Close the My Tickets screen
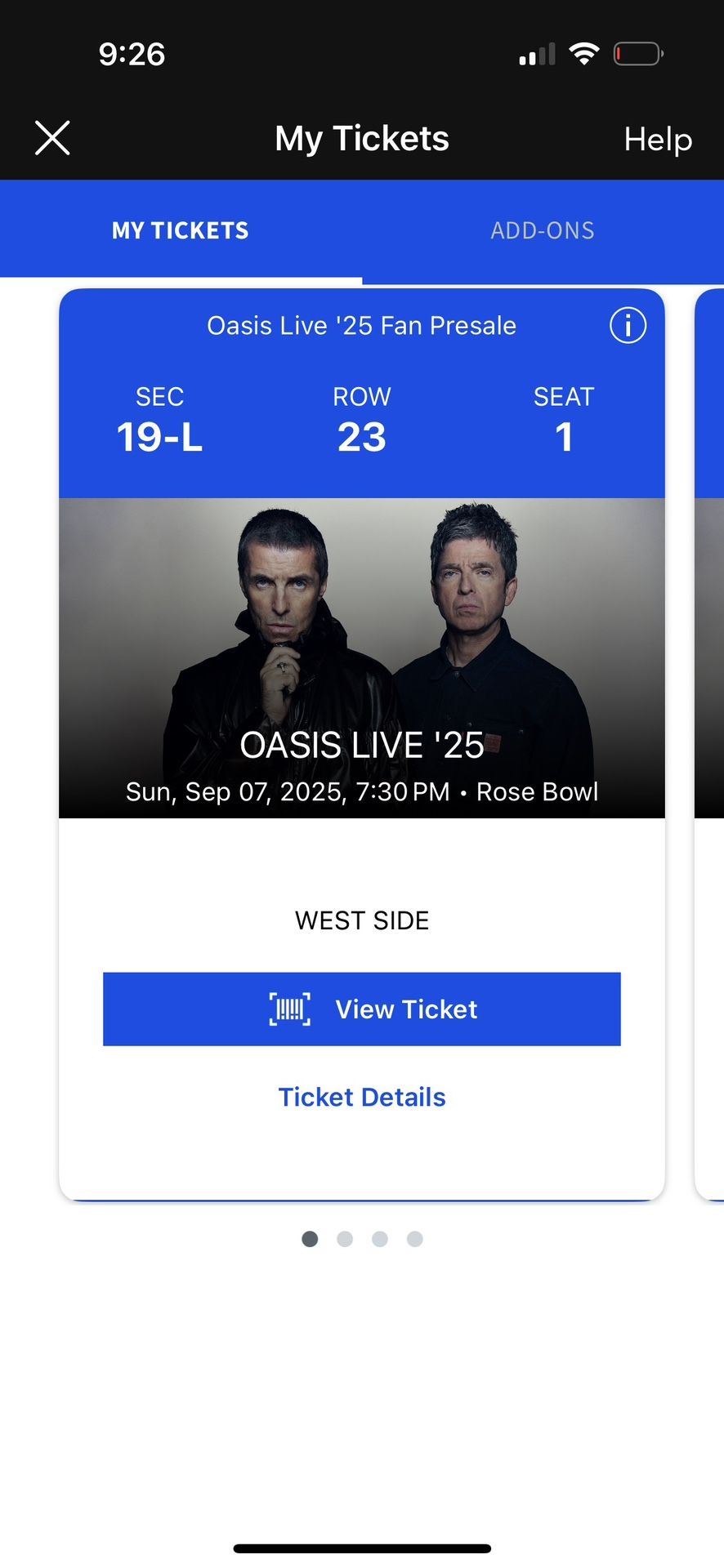Screen dimensions: 724x1568 click(x=52, y=138)
